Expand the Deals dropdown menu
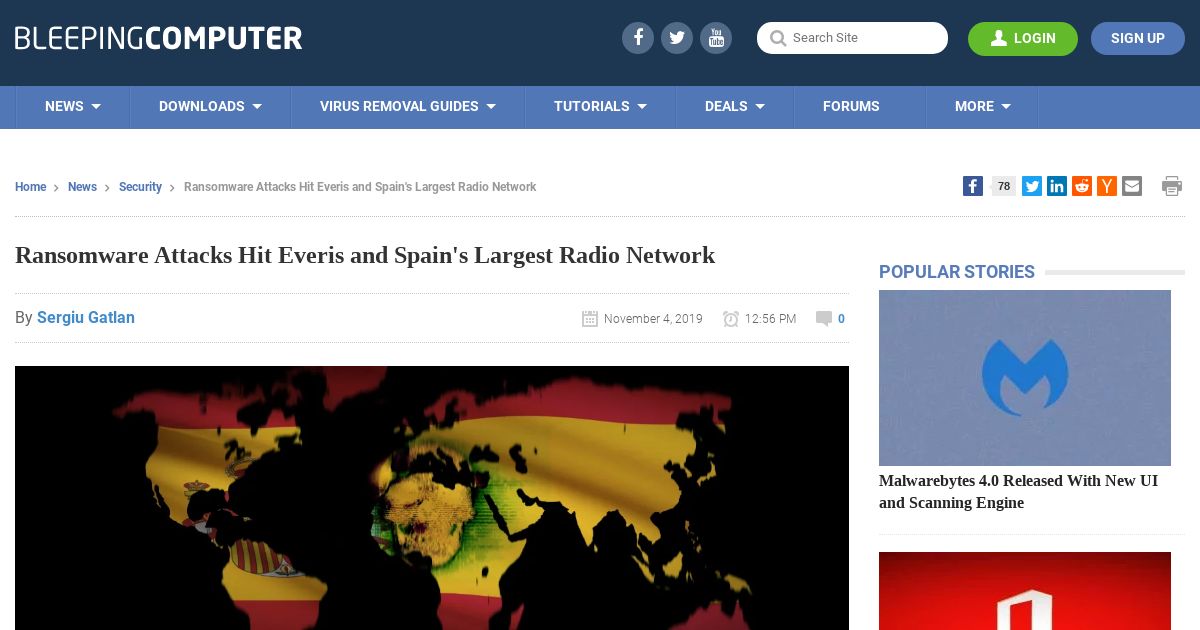This screenshot has height=630, width=1200. pos(735,106)
